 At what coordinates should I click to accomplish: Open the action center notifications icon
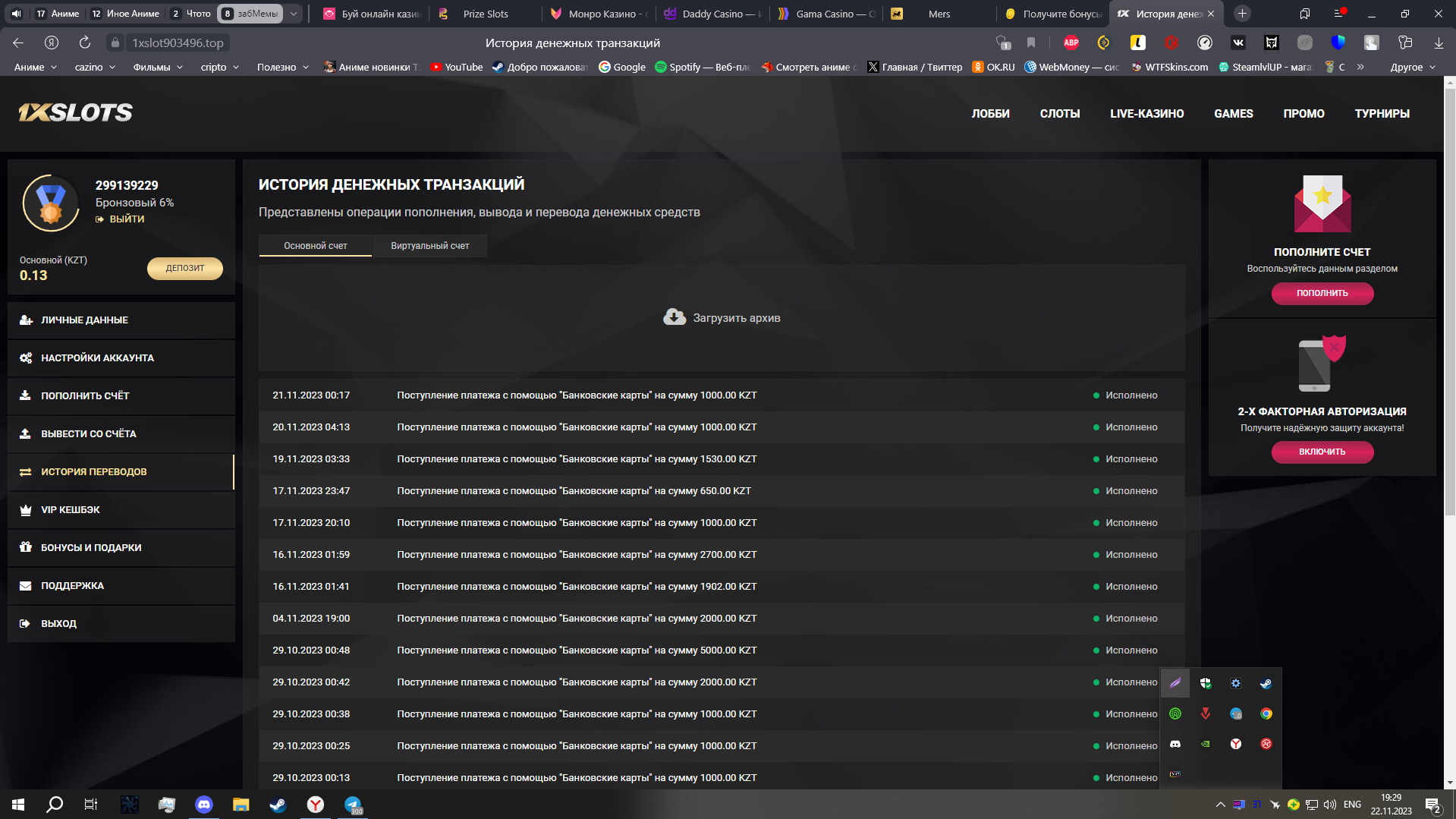1432,805
